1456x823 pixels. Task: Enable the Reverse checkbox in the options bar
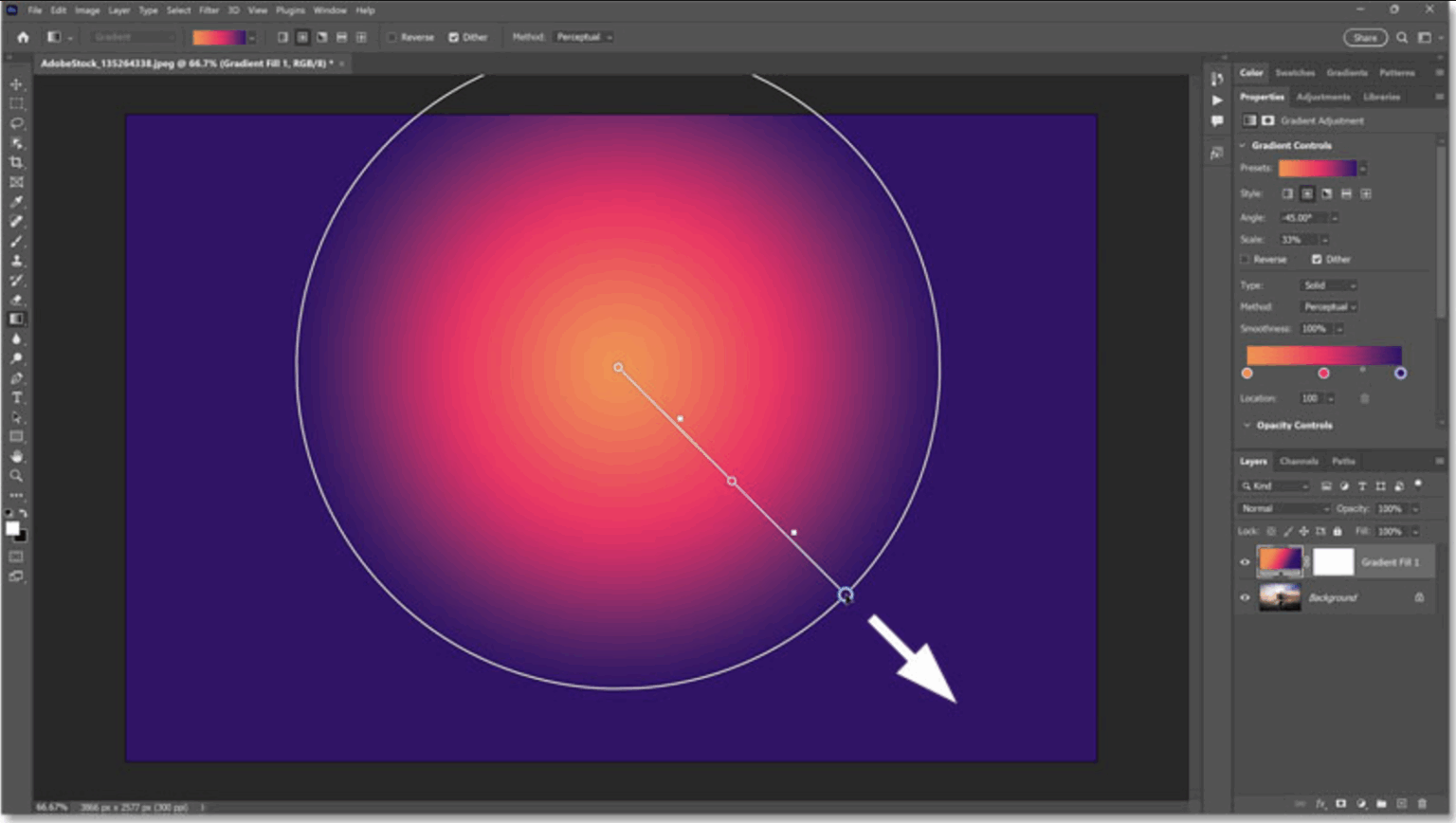pos(391,37)
